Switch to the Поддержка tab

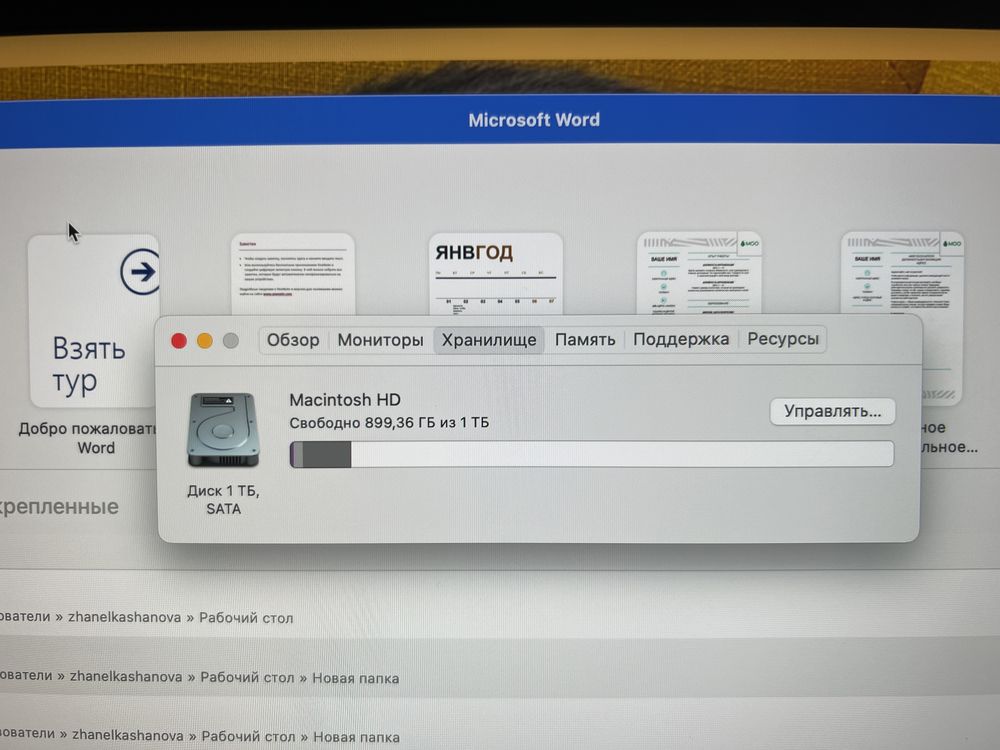[681, 339]
